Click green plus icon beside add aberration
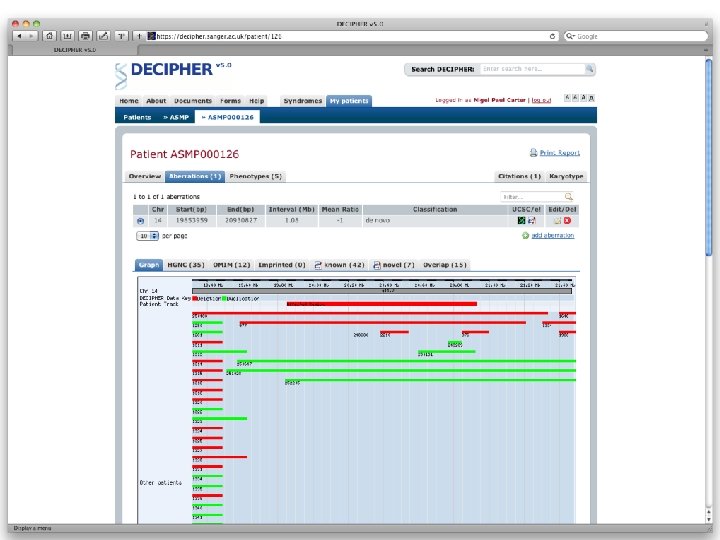Screen dimensions: 720x540 point(525,236)
